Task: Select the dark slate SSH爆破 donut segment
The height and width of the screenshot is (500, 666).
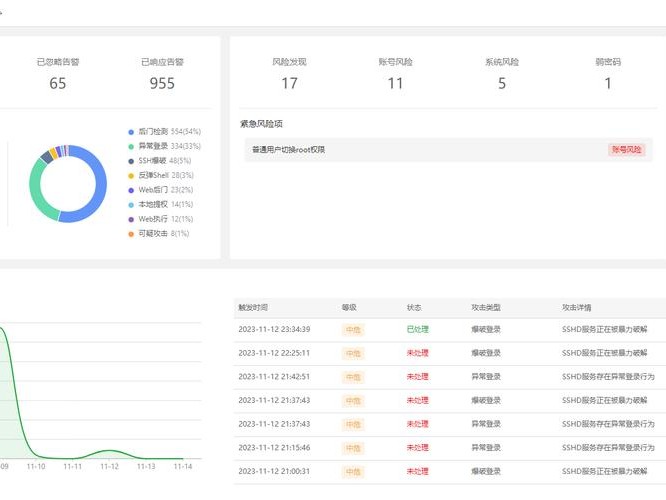Action: click(46, 156)
